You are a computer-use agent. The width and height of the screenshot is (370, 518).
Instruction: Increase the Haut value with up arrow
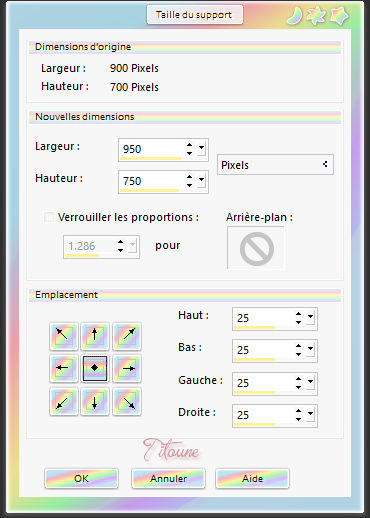click(x=298, y=314)
